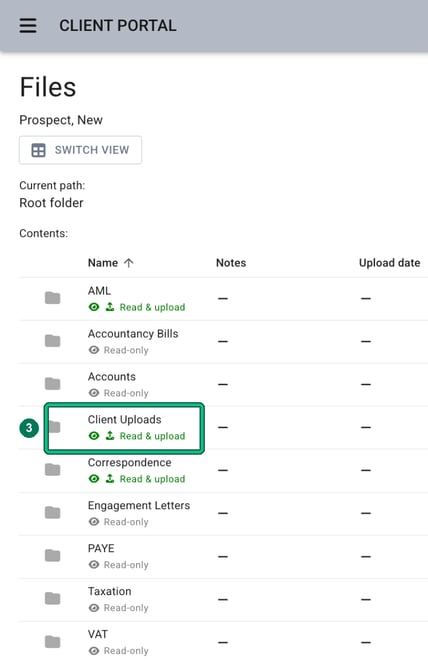
Task: Click 'Read-only' under PAYE
Action: point(126,565)
